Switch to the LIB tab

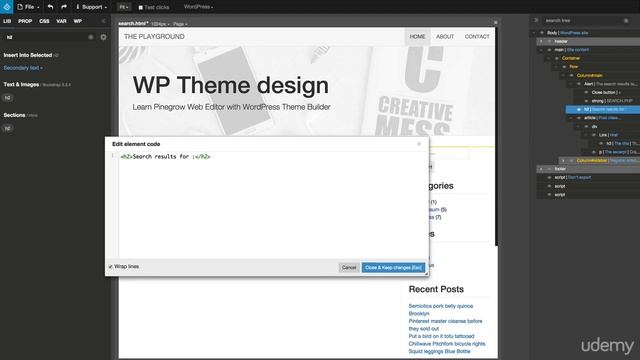click(7, 21)
